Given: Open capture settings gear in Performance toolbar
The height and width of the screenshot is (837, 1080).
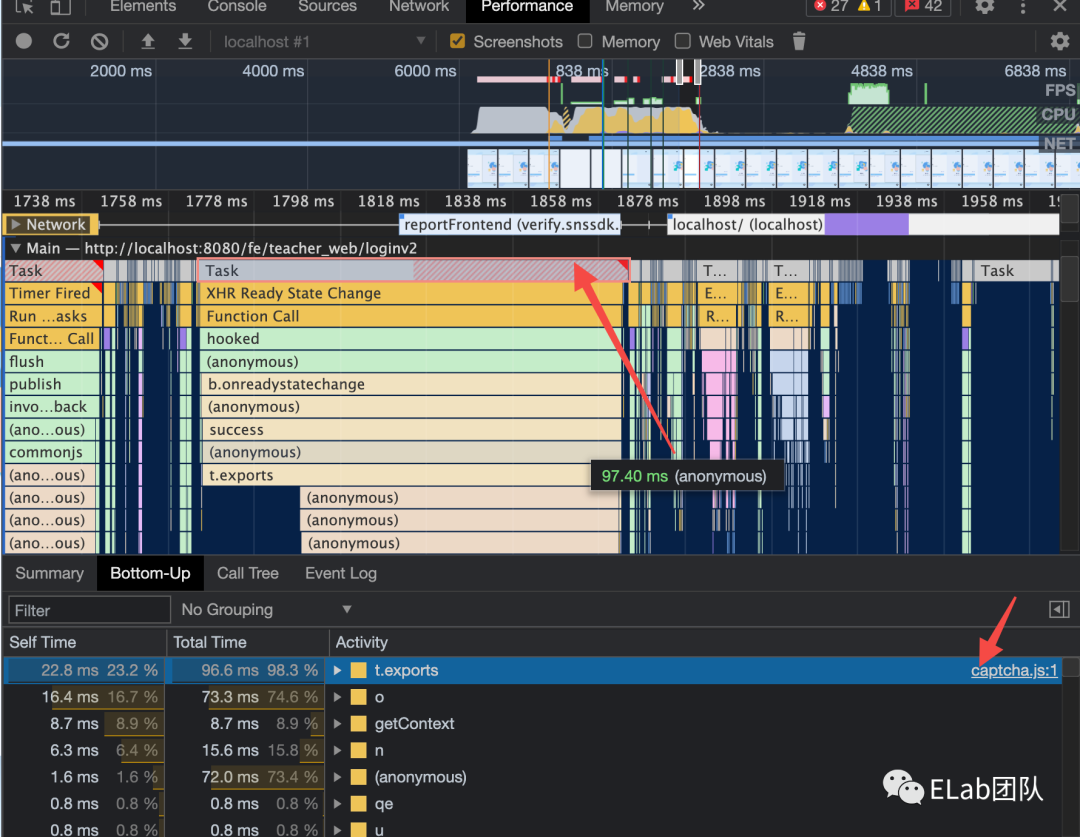Looking at the screenshot, I should [1059, 42].
